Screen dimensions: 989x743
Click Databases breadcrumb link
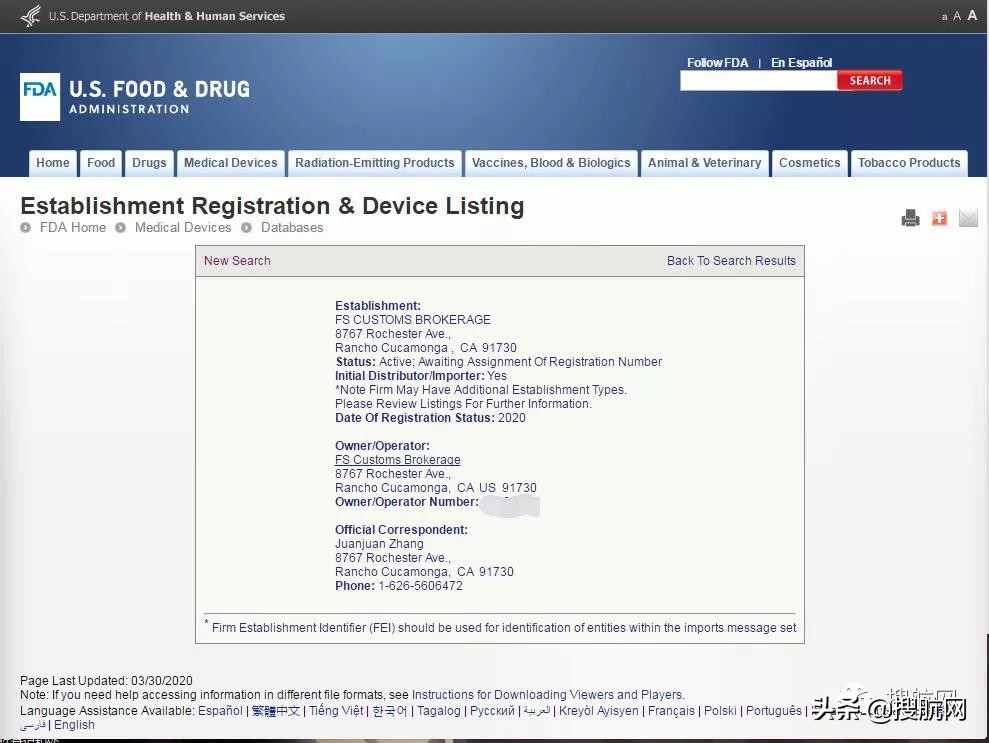(292, 228)
